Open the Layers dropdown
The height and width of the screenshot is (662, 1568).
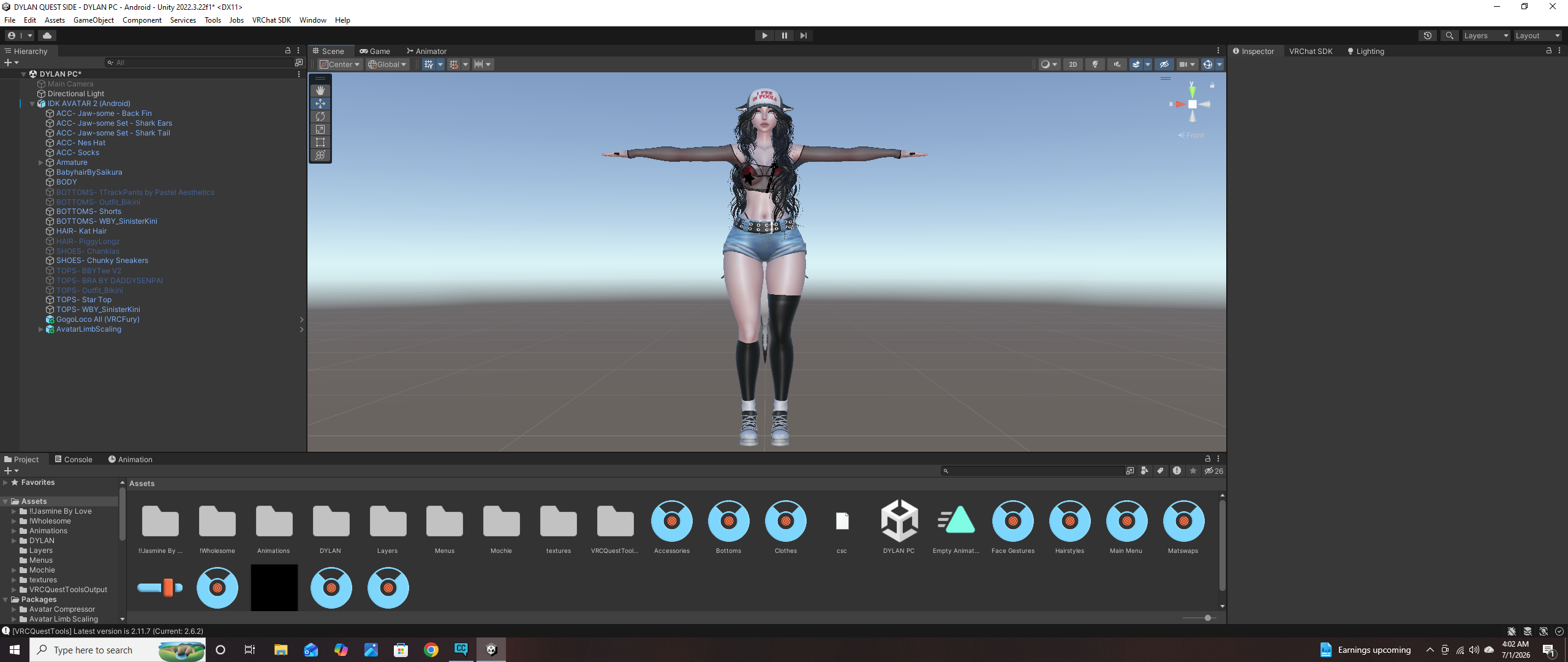click(x=1486, y=36)
